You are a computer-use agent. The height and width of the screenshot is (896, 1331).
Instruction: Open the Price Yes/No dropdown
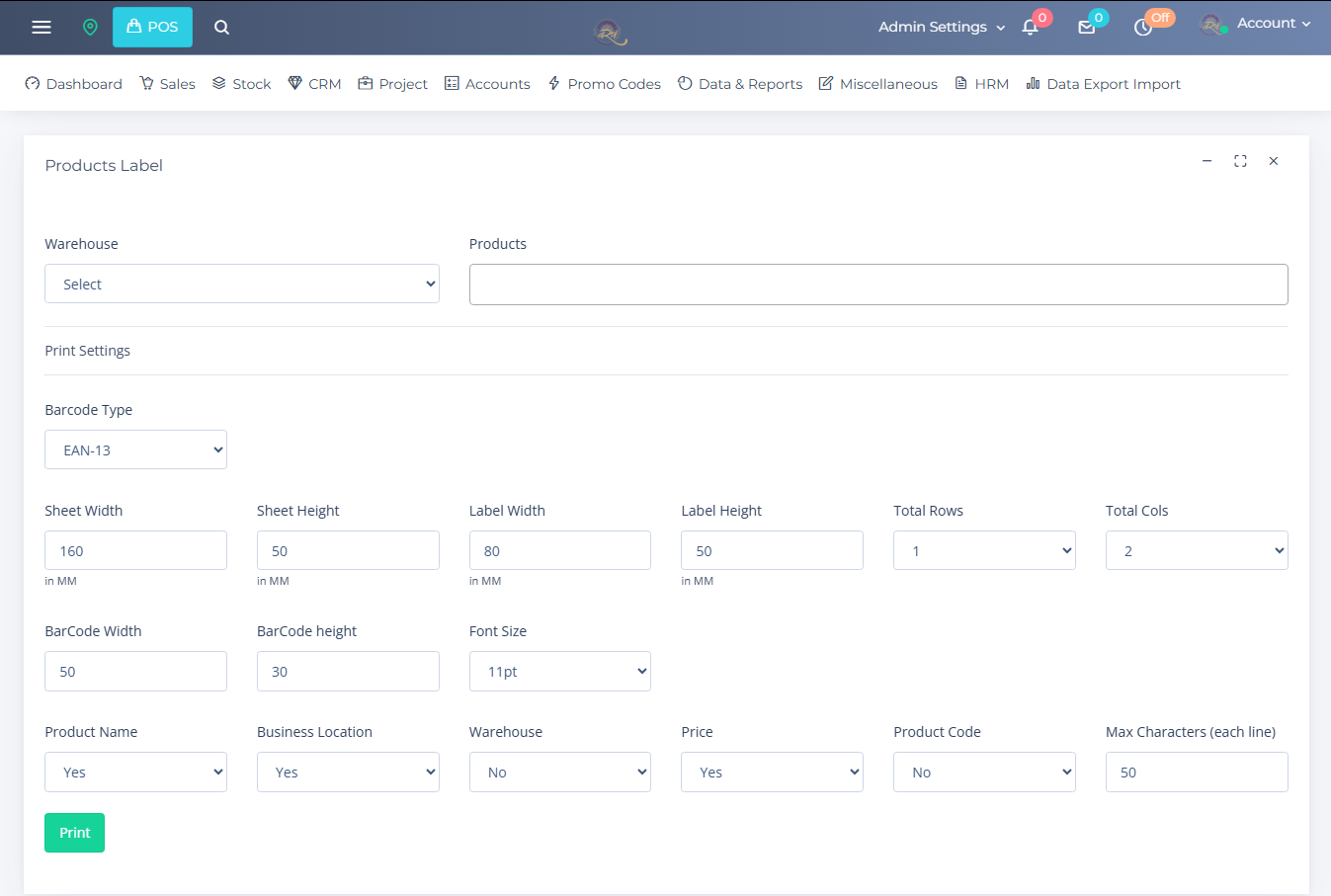[x=772, y=772]
